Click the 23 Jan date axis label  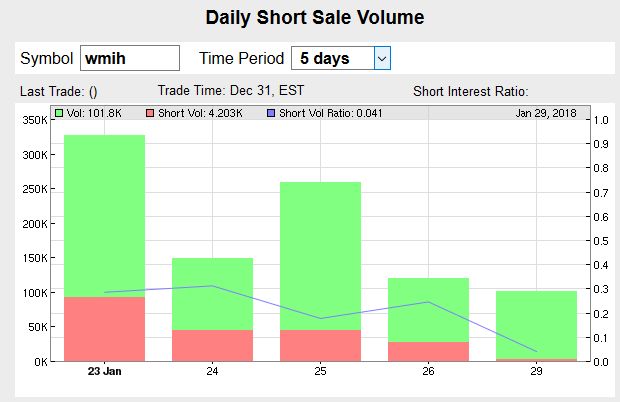click(x=104, y=372)
